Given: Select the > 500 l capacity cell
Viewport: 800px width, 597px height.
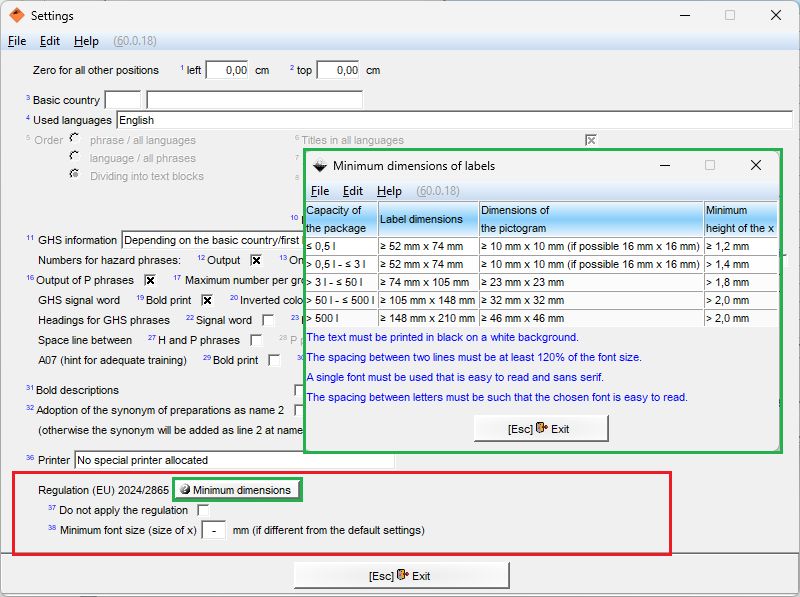Looking at the screenshot, I should 341,318.
